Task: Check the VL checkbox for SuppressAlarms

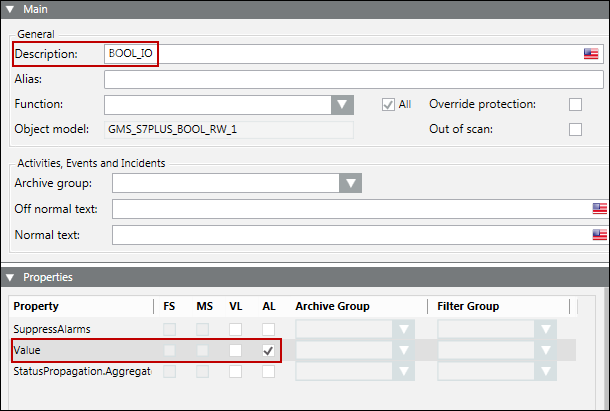Action: 235,329
